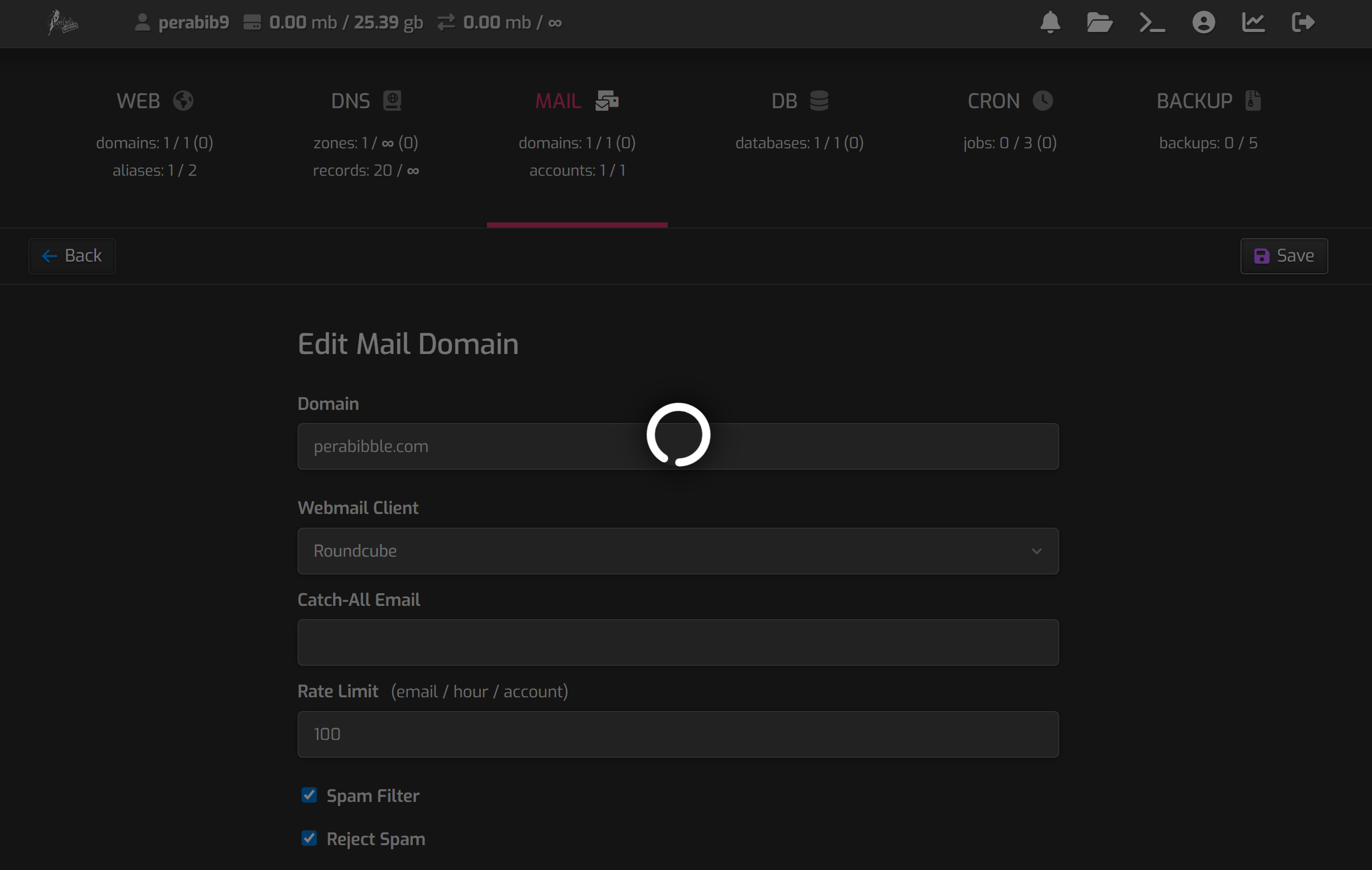
Task: Switch to the WEB tab
Action: [154, 101]
